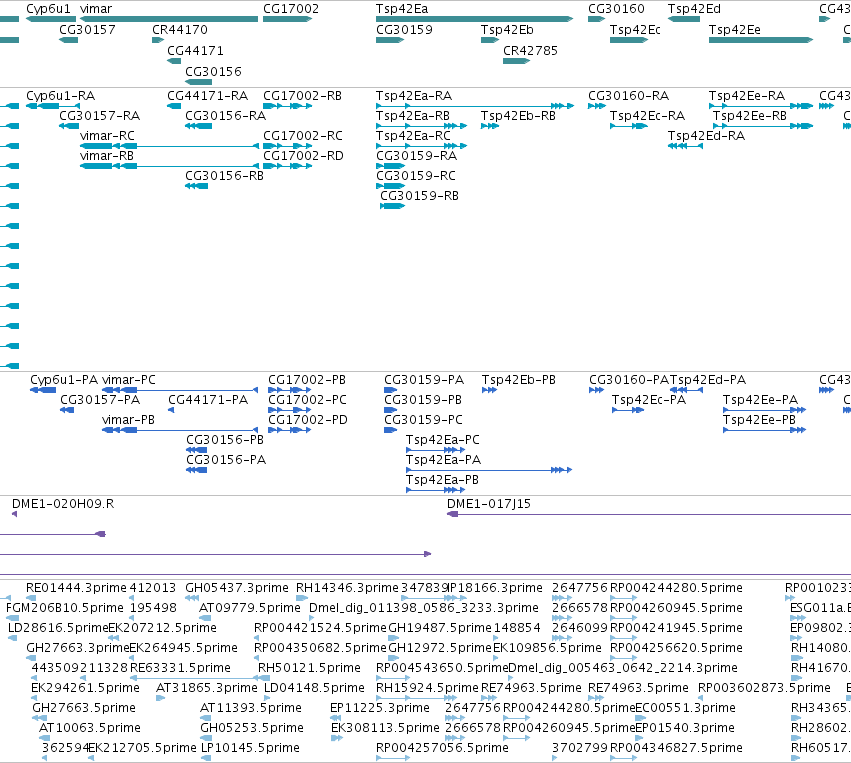851x763 pixels.
Task: Click the LD28616.5prime EST
Action: click(x=12, y=638)
